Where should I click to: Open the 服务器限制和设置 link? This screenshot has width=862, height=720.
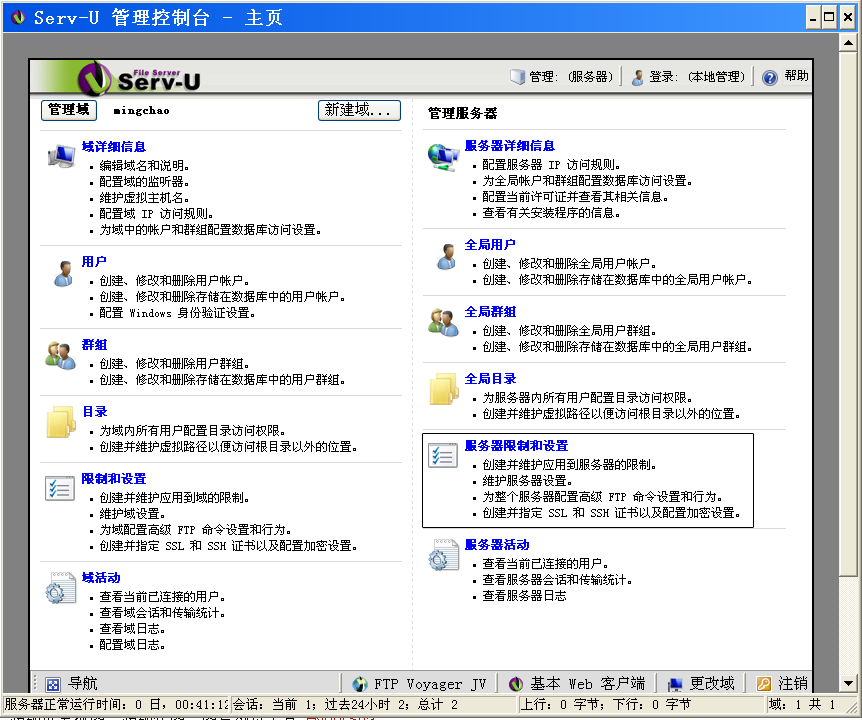[x=516, y=445]
